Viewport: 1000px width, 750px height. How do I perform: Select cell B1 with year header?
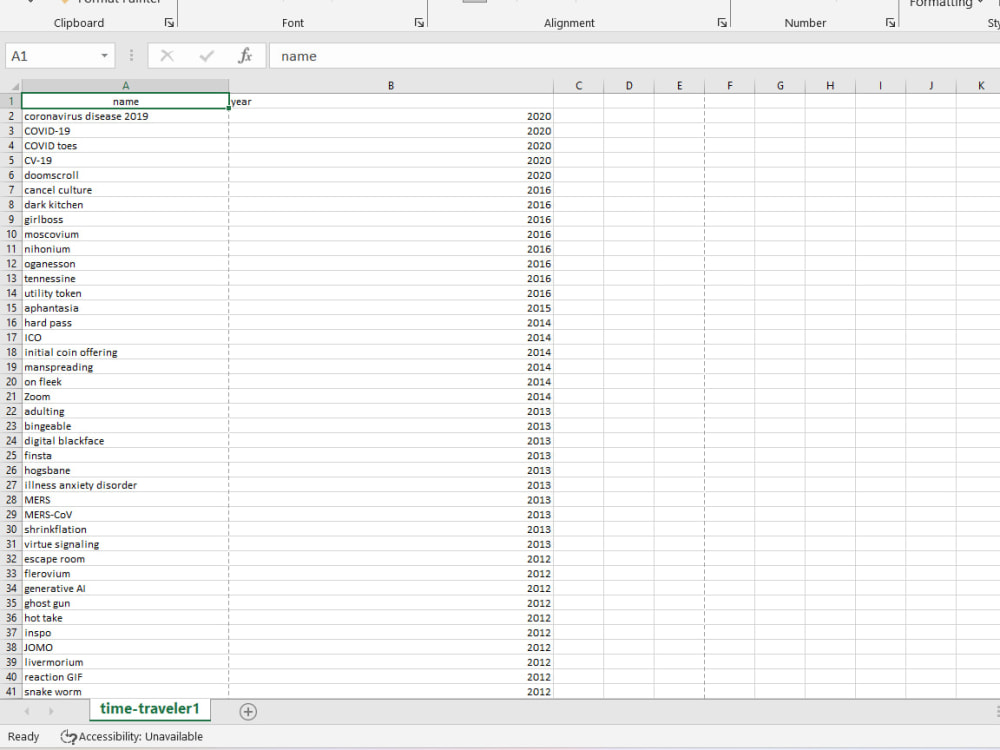pyautogui.click(x=391, y=101)
